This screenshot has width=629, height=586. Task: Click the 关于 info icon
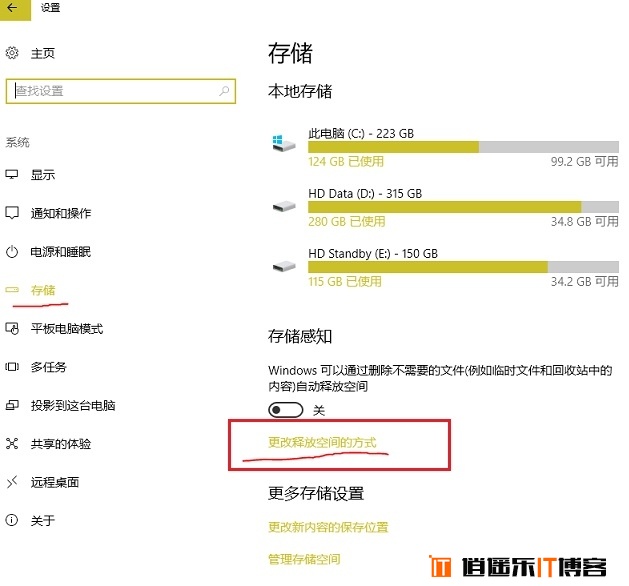12,521
